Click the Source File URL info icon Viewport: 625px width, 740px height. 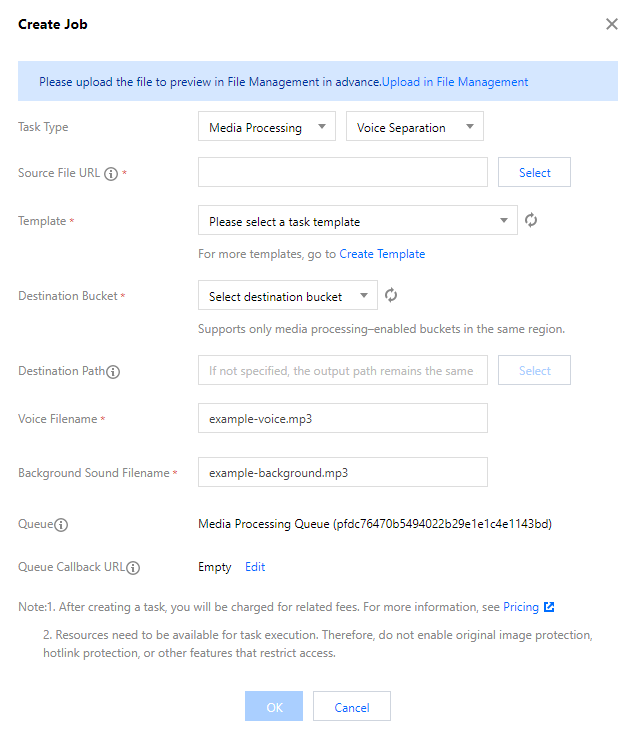click(x=111, y=174)
